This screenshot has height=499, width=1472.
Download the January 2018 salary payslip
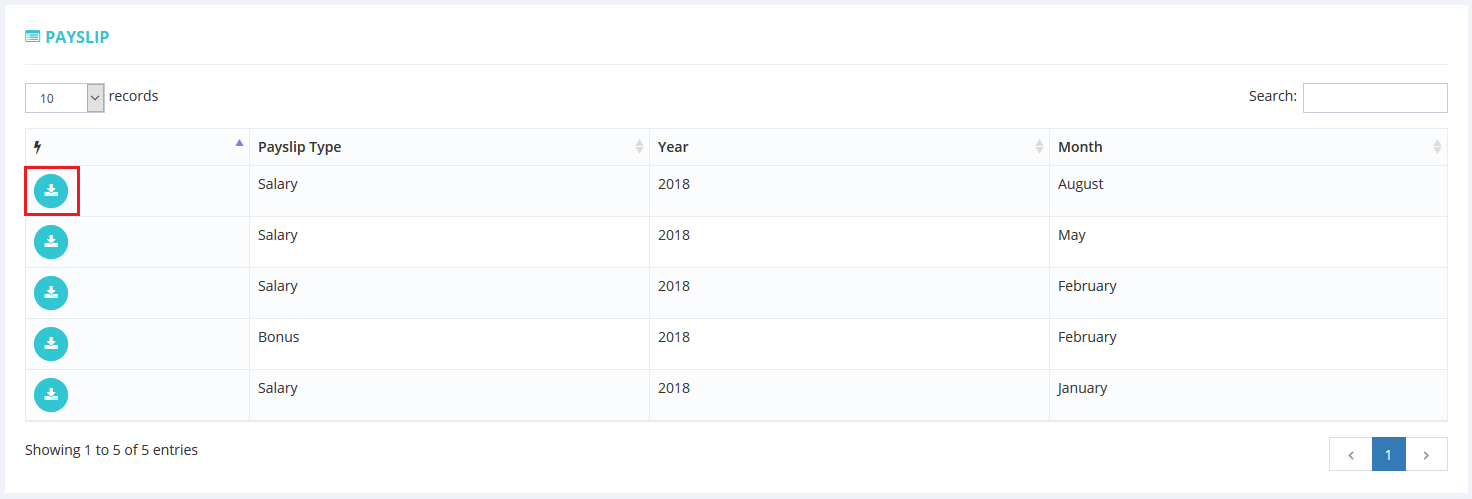tap(51, 395)
